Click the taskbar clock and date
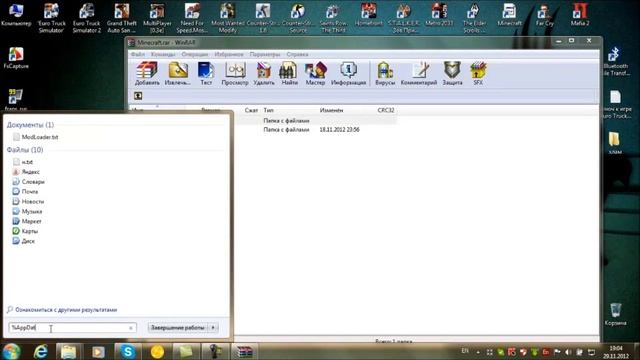The width and height of the screenshot is (640, 360). pos(616,352)
